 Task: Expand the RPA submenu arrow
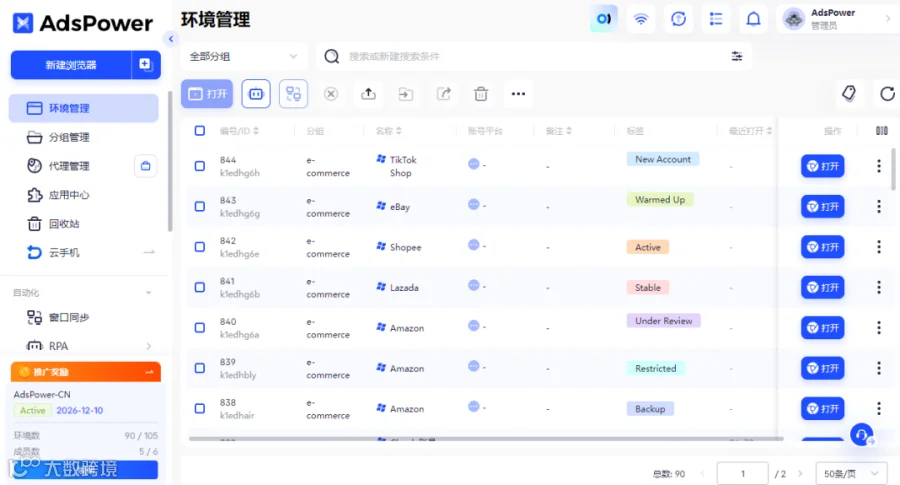click(149, 346)
